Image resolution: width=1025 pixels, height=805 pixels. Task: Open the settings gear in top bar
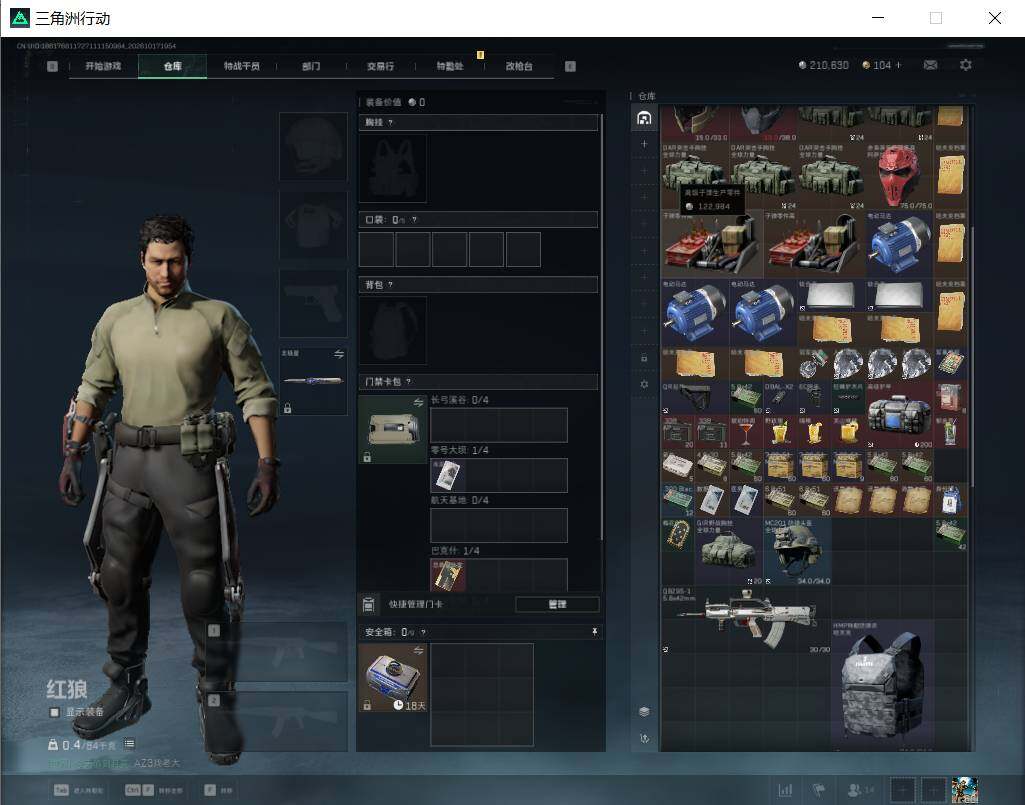tap(966, 65)
